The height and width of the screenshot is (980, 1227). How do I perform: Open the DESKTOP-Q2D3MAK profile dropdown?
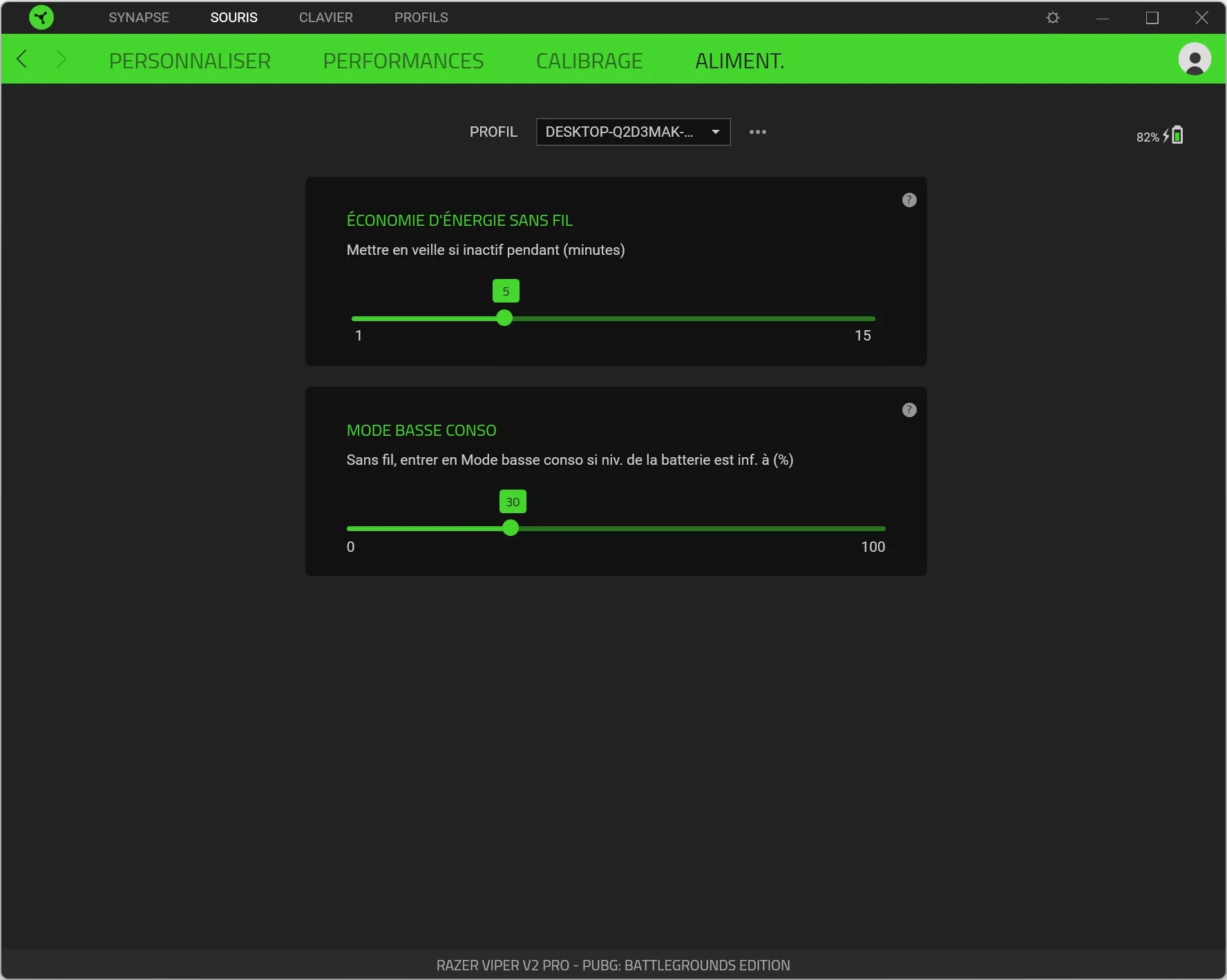[x=633, y=132]
